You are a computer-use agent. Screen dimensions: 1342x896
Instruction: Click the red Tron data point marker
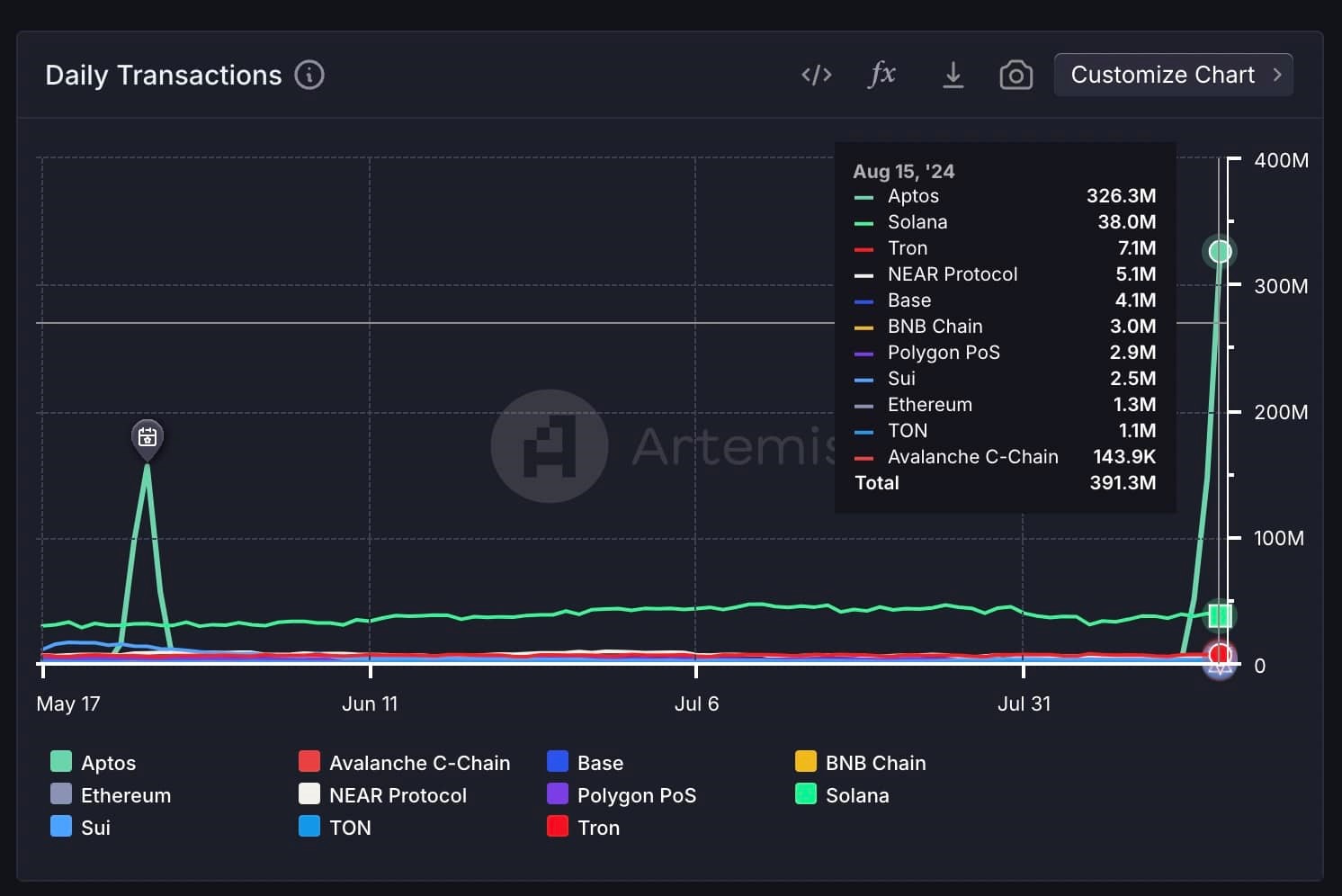point(1220,654)
